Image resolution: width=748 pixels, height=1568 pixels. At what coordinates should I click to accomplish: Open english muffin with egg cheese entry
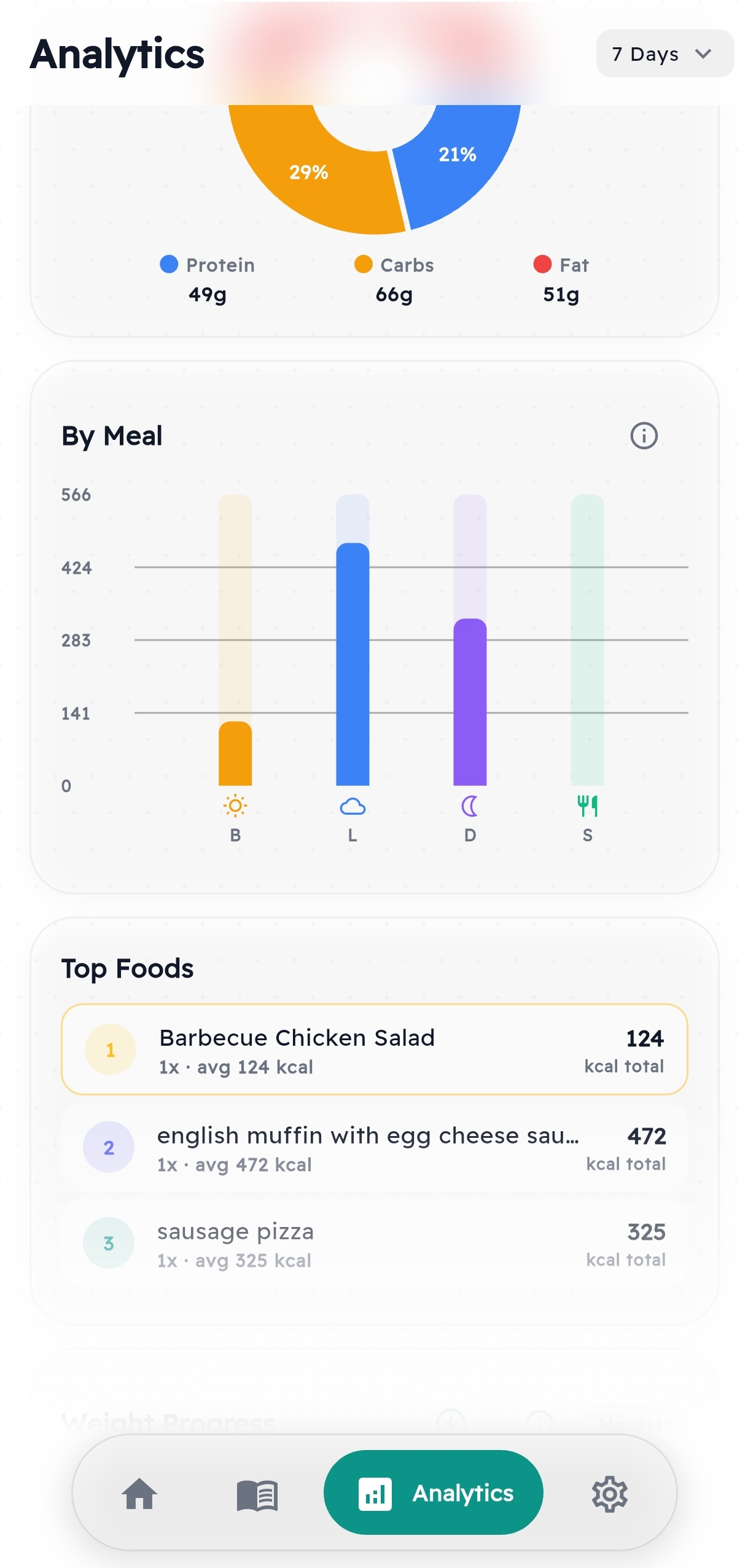[374, 1148]
